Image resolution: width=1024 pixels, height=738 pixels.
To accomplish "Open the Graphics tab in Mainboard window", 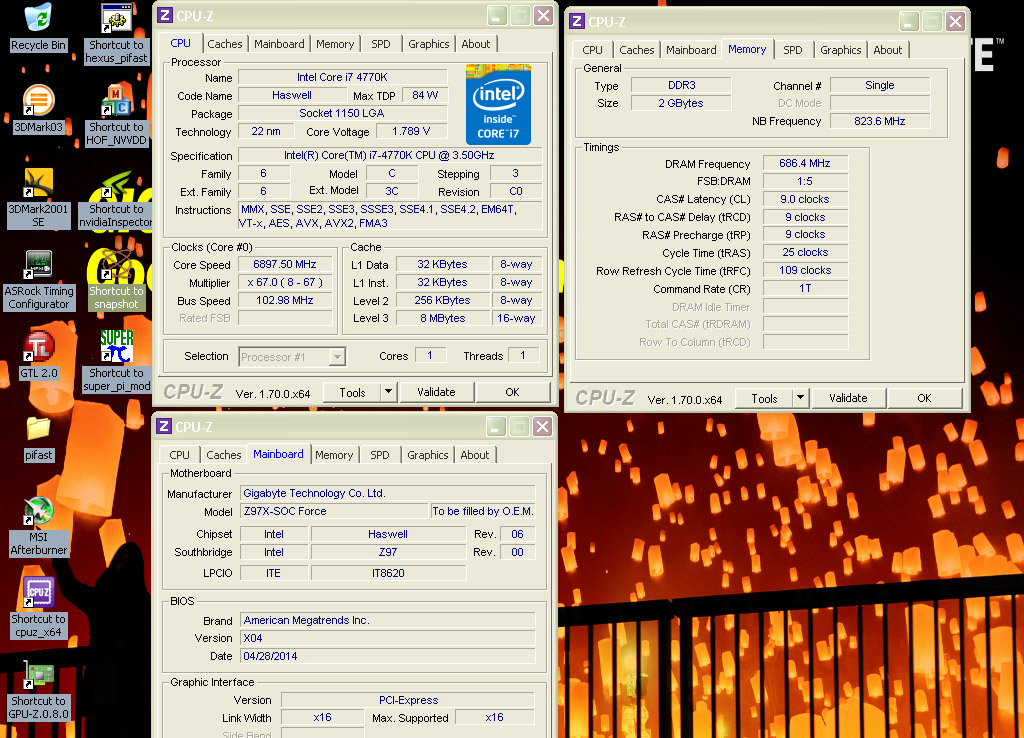I will [427, 455].
